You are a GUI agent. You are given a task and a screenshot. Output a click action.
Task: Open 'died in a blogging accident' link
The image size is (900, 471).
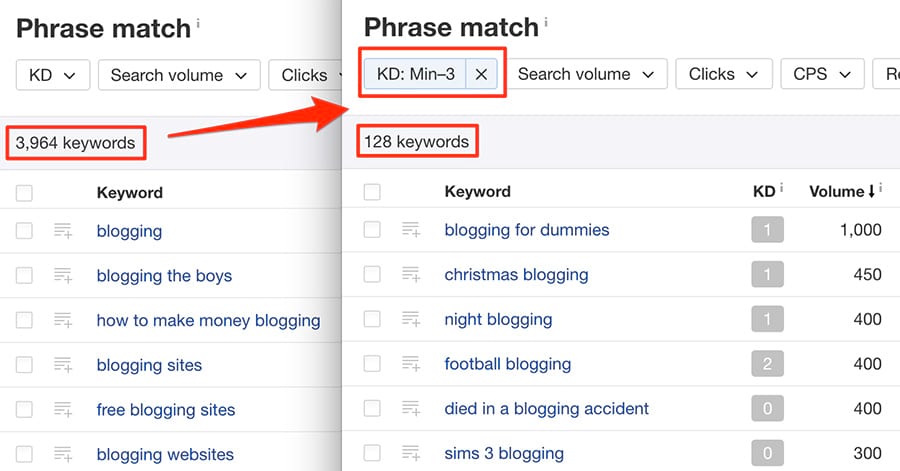pos(546,409)
